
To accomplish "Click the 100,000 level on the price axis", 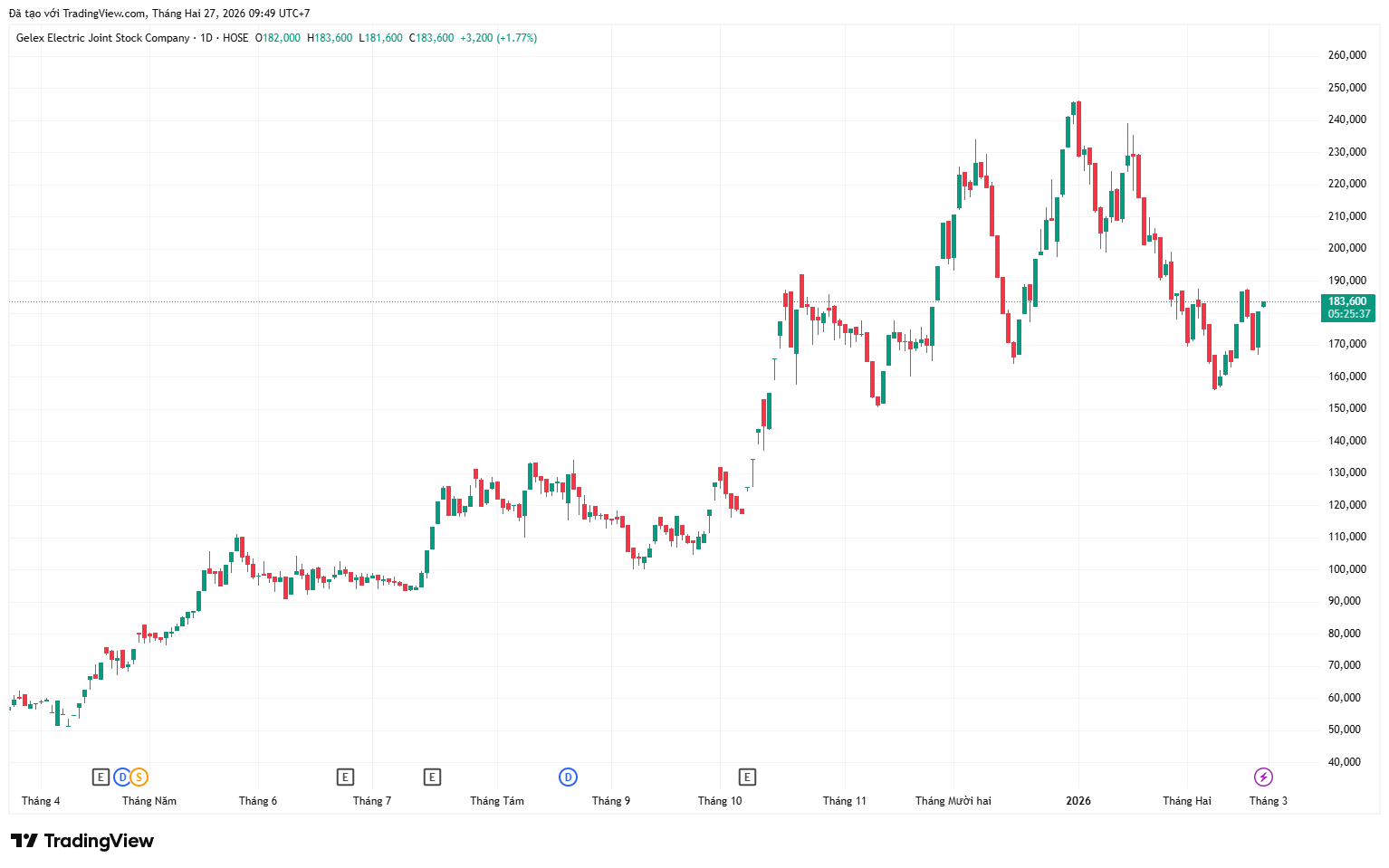I will [x=1346, y=569].
